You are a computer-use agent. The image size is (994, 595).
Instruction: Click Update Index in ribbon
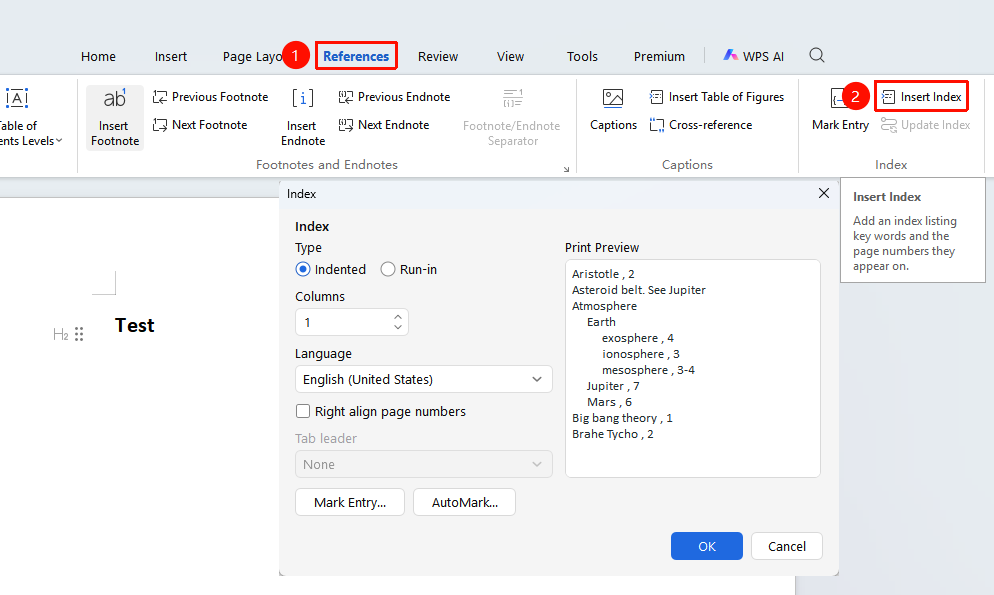(926, 125)
